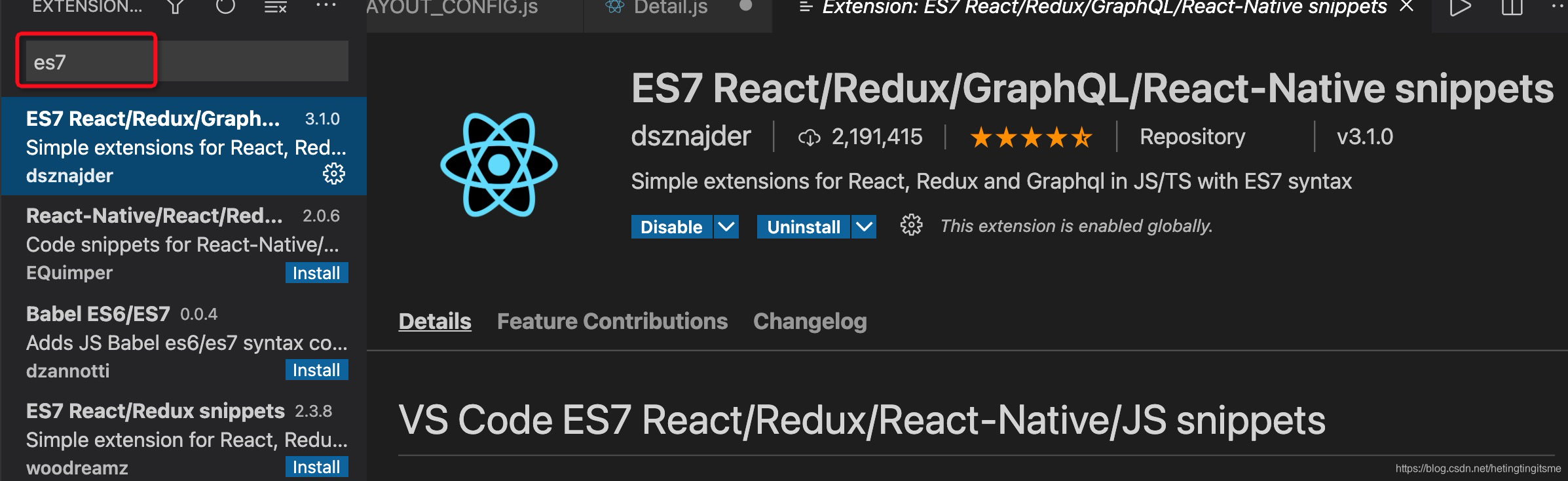Click the ES7 React/Redux/GraphQL/React-Native snippets title
1568x481 pixels.
click(x=1092, y=88)
